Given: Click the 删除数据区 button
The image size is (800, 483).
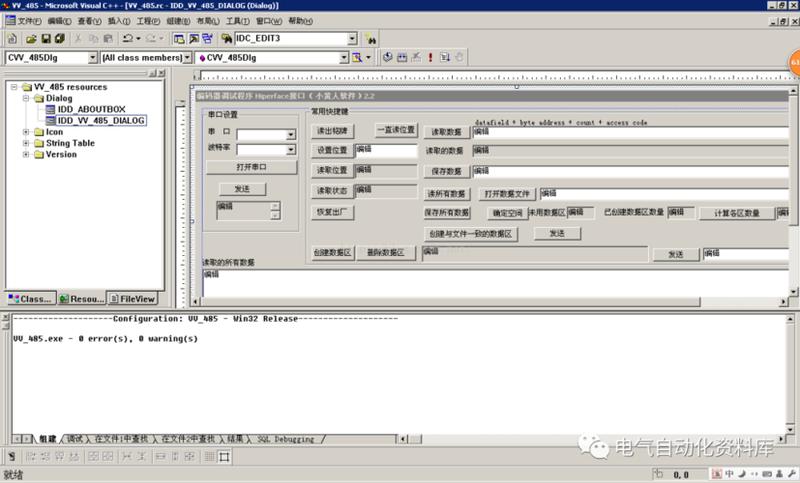Looking at the screenshot, I should click(x=386, y=252).
